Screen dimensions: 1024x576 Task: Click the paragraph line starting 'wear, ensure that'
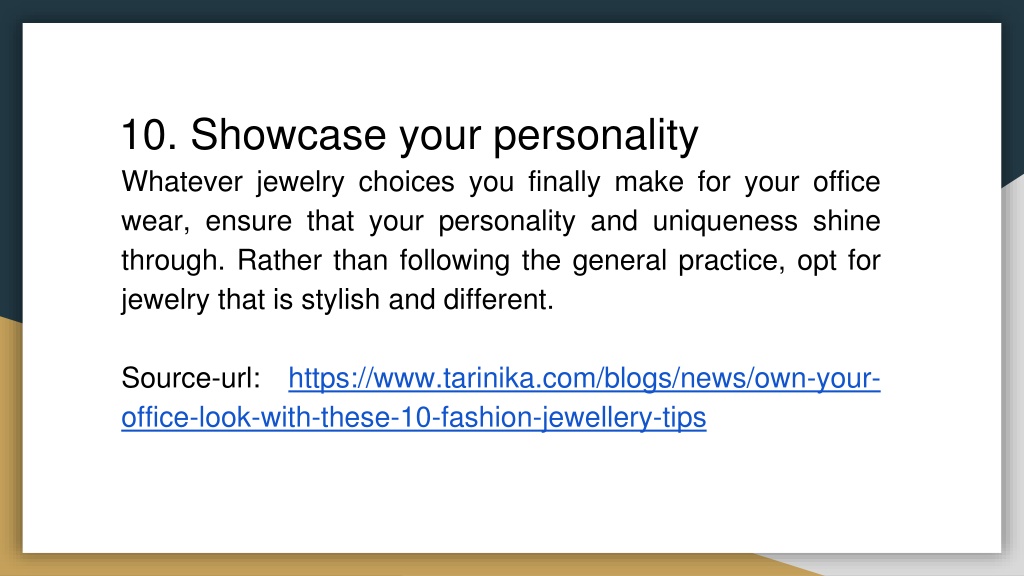point(501,221)
